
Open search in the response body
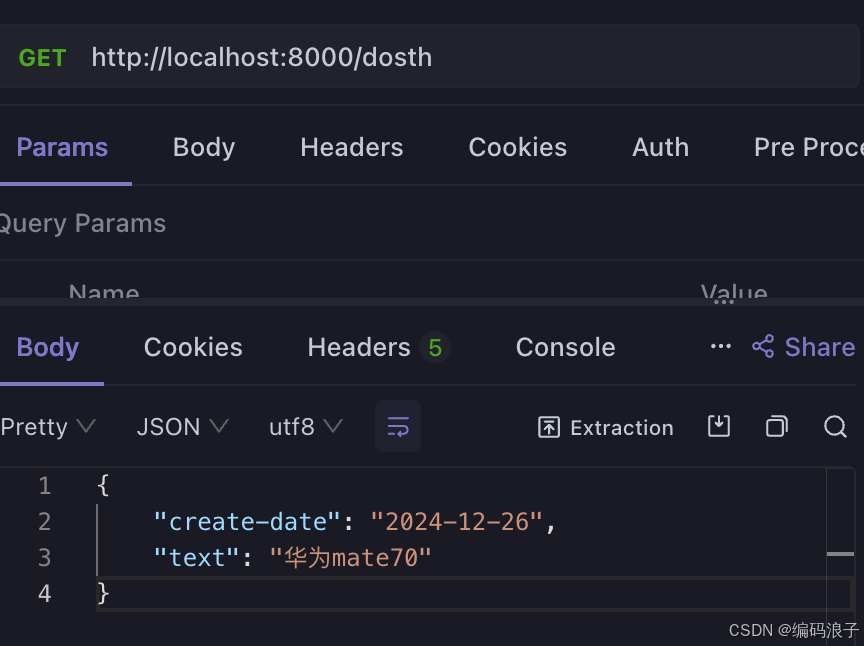pyautogui.click(x=835, y=427)
